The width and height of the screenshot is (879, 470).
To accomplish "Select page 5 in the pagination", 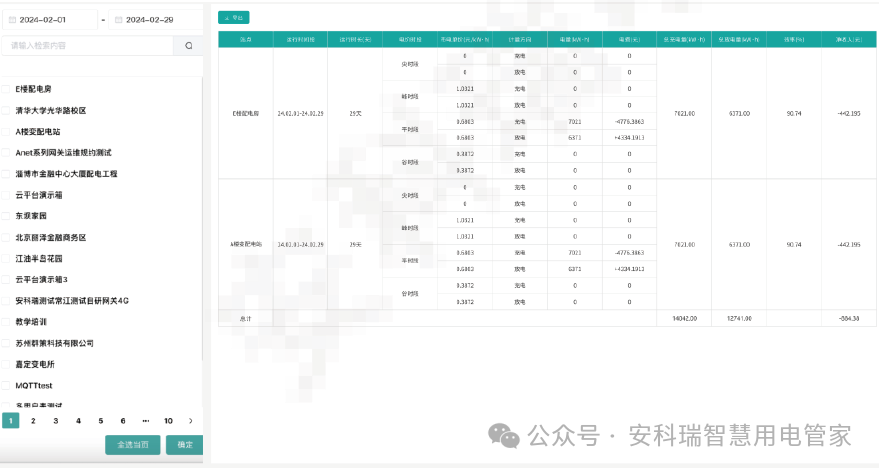I will pyautogui.click(x=100, y=421).
